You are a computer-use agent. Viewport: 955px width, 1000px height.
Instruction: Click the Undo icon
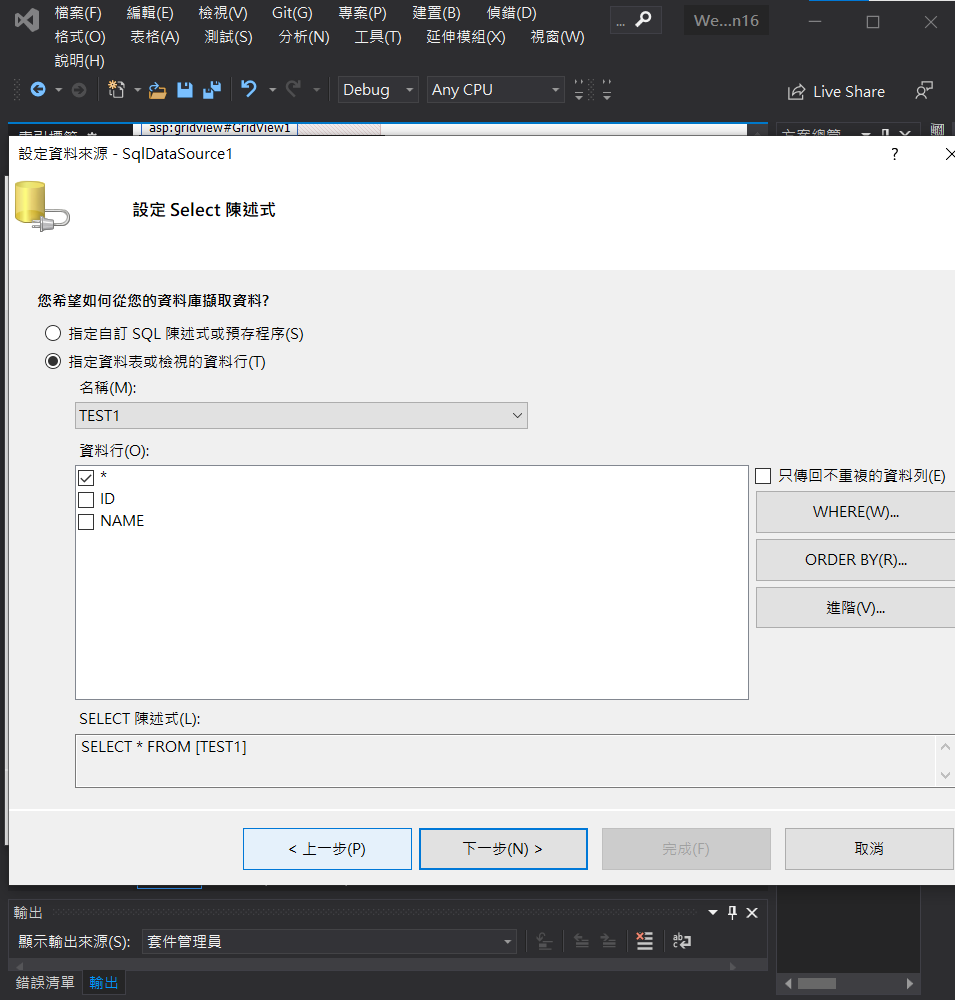click(249, 89)
